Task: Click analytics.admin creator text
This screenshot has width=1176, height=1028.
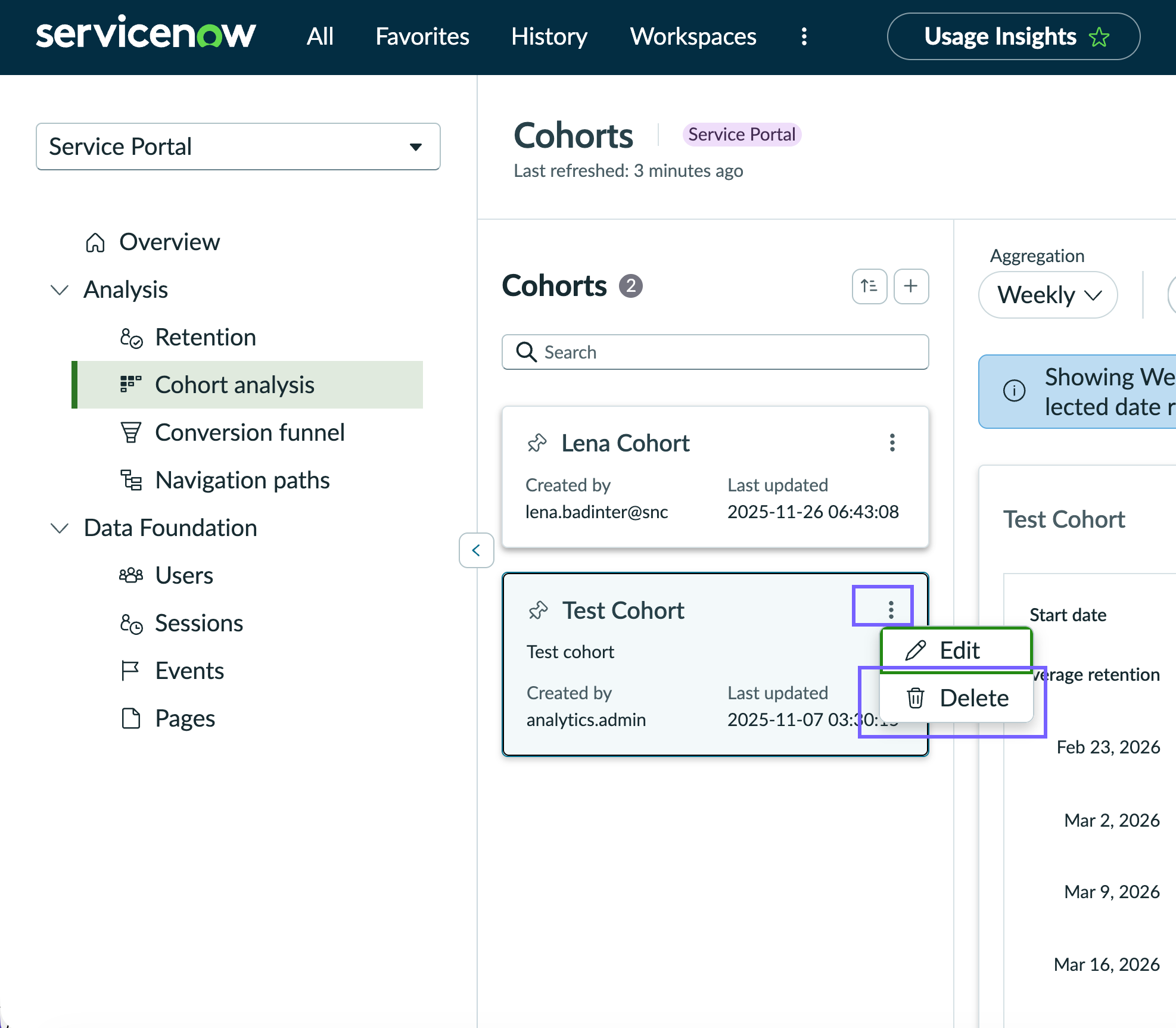Action: 586,719
